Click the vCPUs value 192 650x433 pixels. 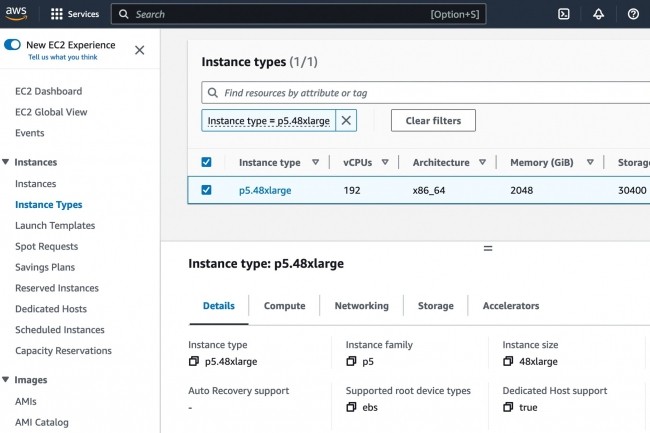coord(352,190)
